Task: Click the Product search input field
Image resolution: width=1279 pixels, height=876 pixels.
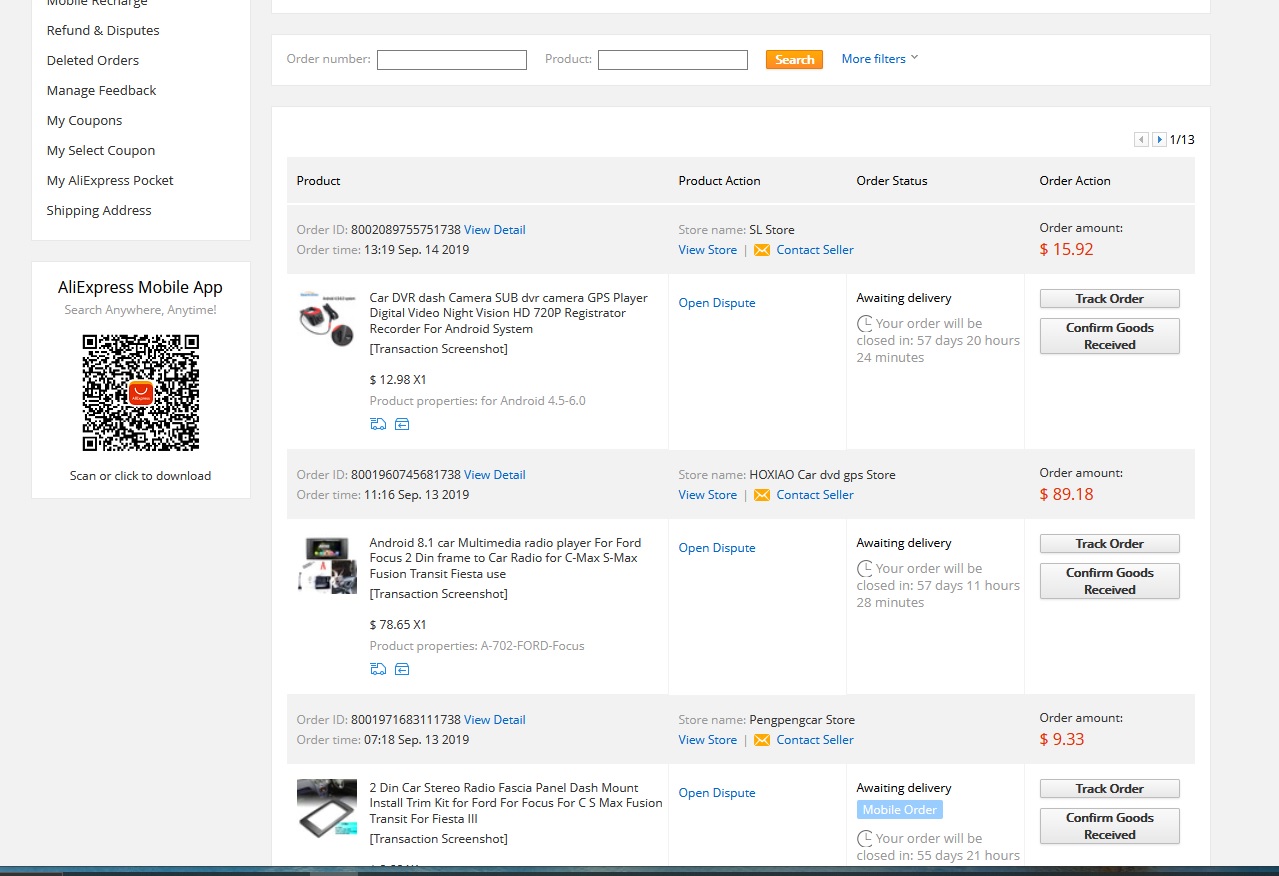Action: click(x=673, y=60)
